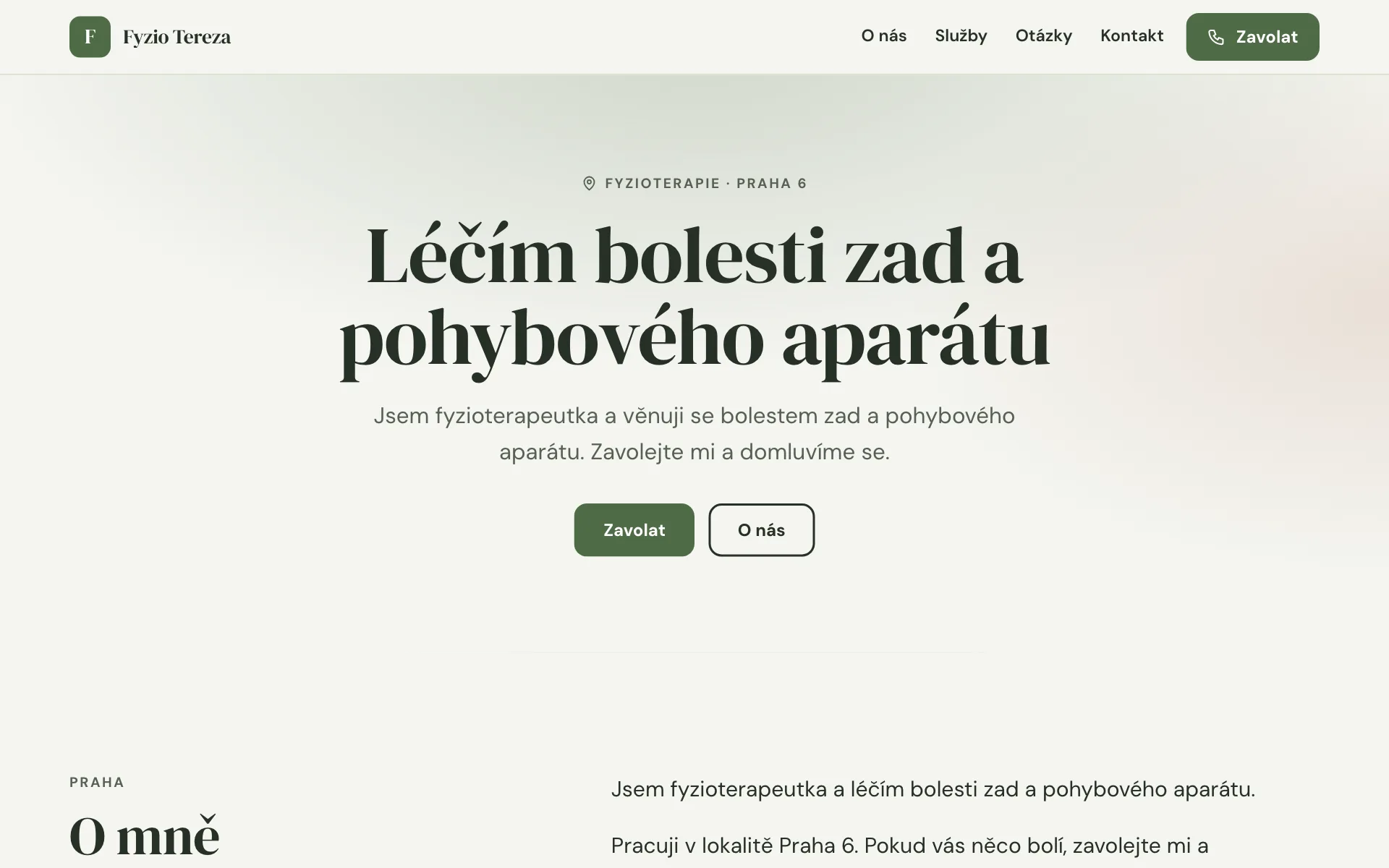Image resolution: width=1389 pixels, height=868 pixels.
Task: Click the location pin icon
Action: tap(589, 183)
